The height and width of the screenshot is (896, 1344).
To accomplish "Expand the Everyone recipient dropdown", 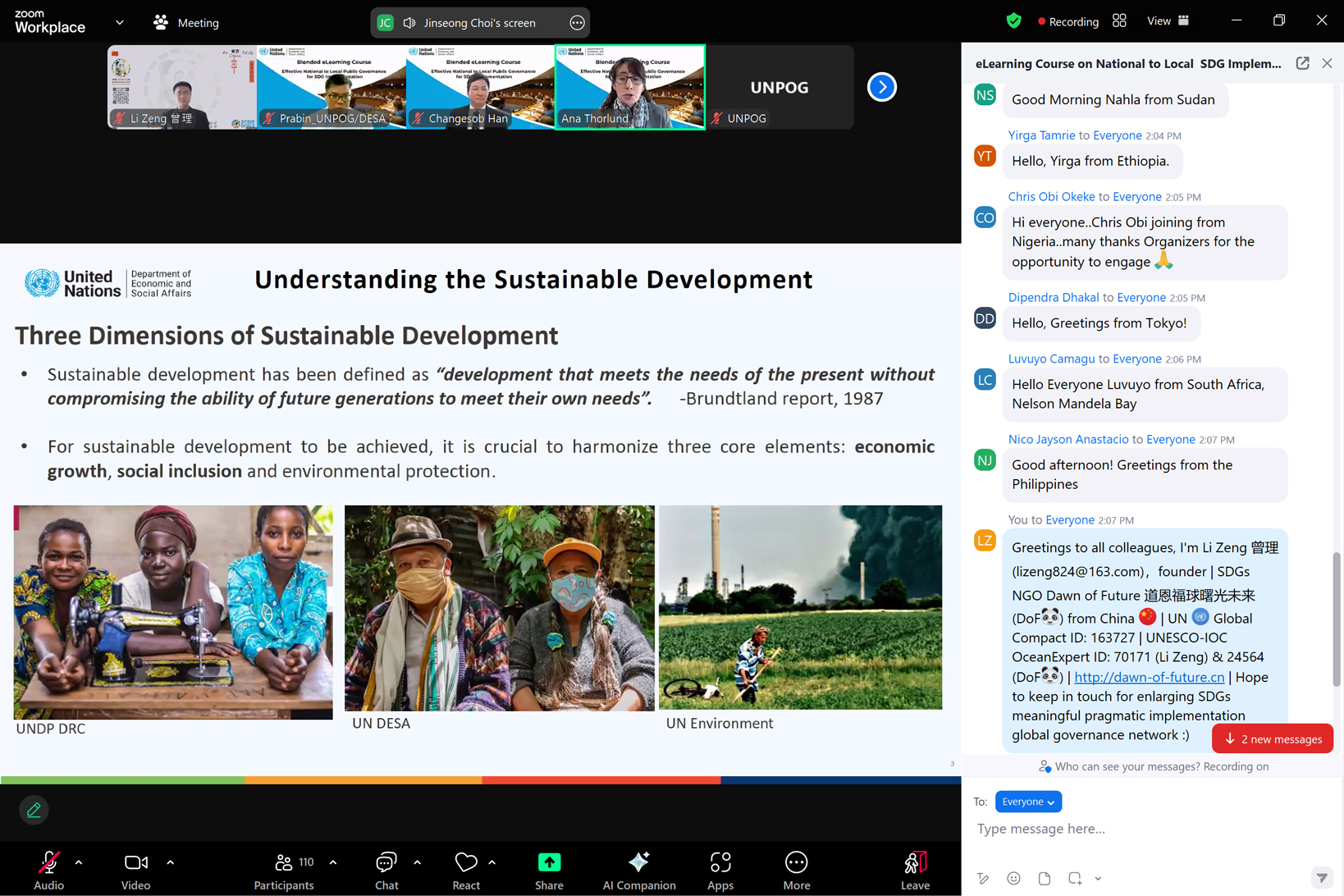I will point(1028,802).
